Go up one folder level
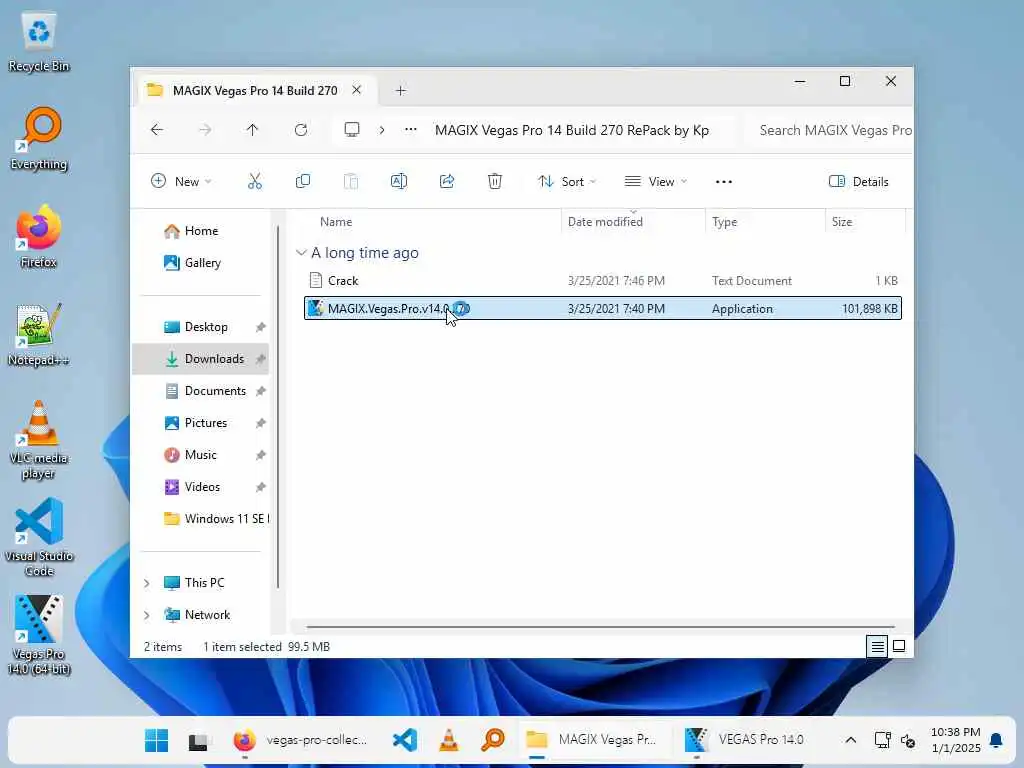 pos(253,130)
